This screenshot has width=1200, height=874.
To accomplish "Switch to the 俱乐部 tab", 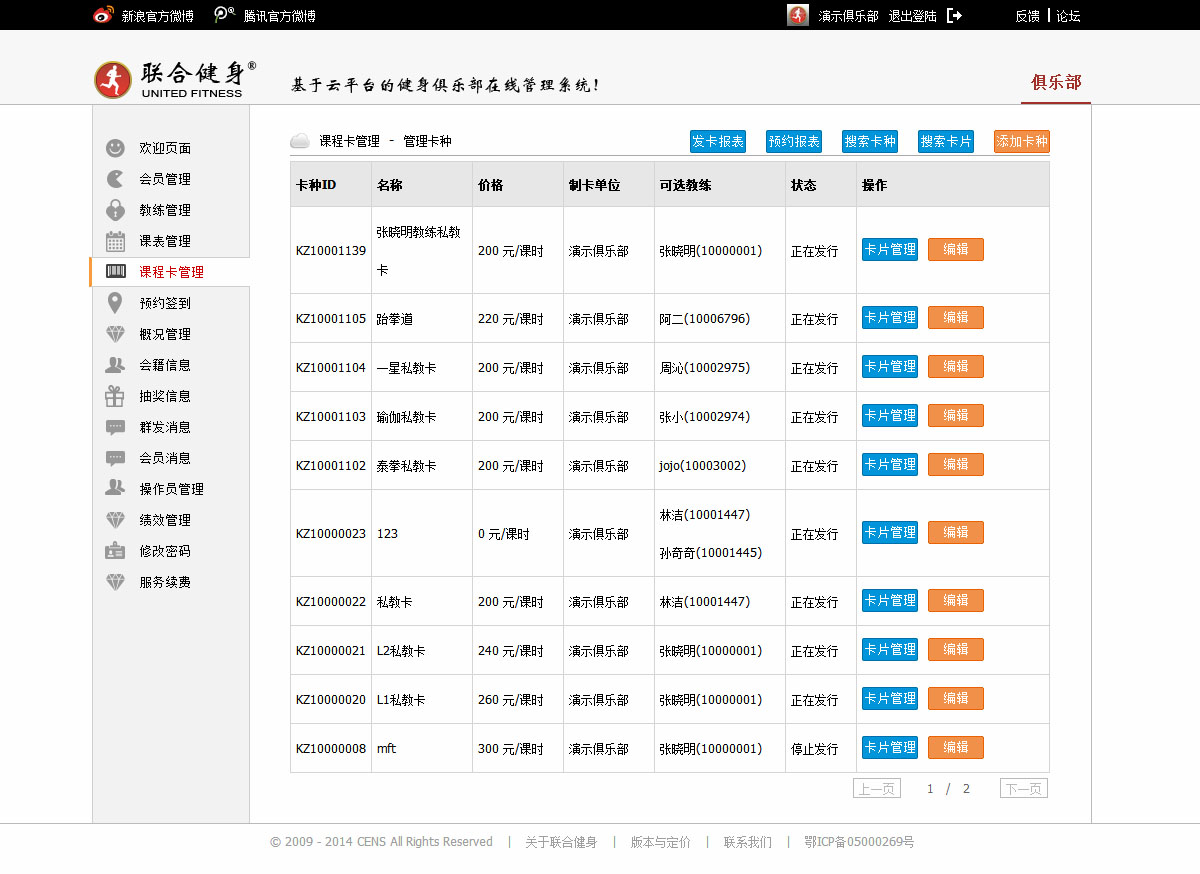I will click(1056, 82).
